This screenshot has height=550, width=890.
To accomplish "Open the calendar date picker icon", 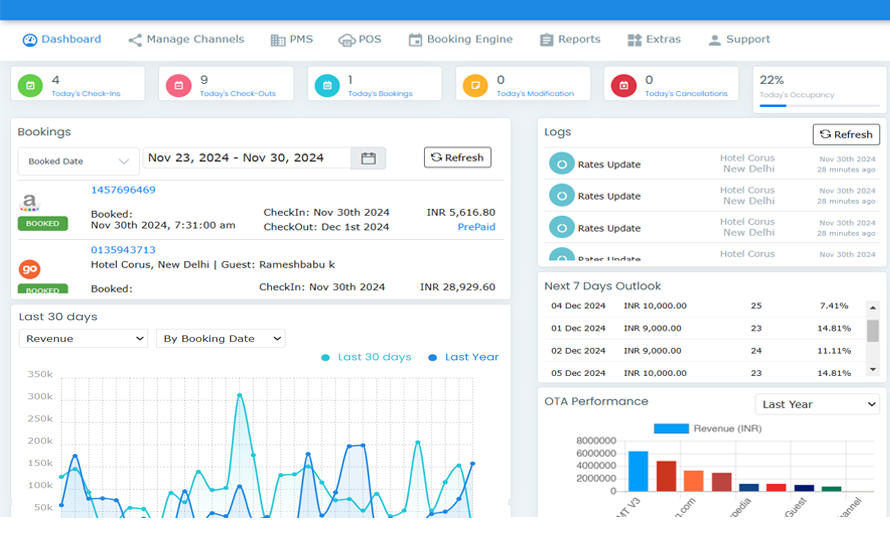I will click(368, 158).
